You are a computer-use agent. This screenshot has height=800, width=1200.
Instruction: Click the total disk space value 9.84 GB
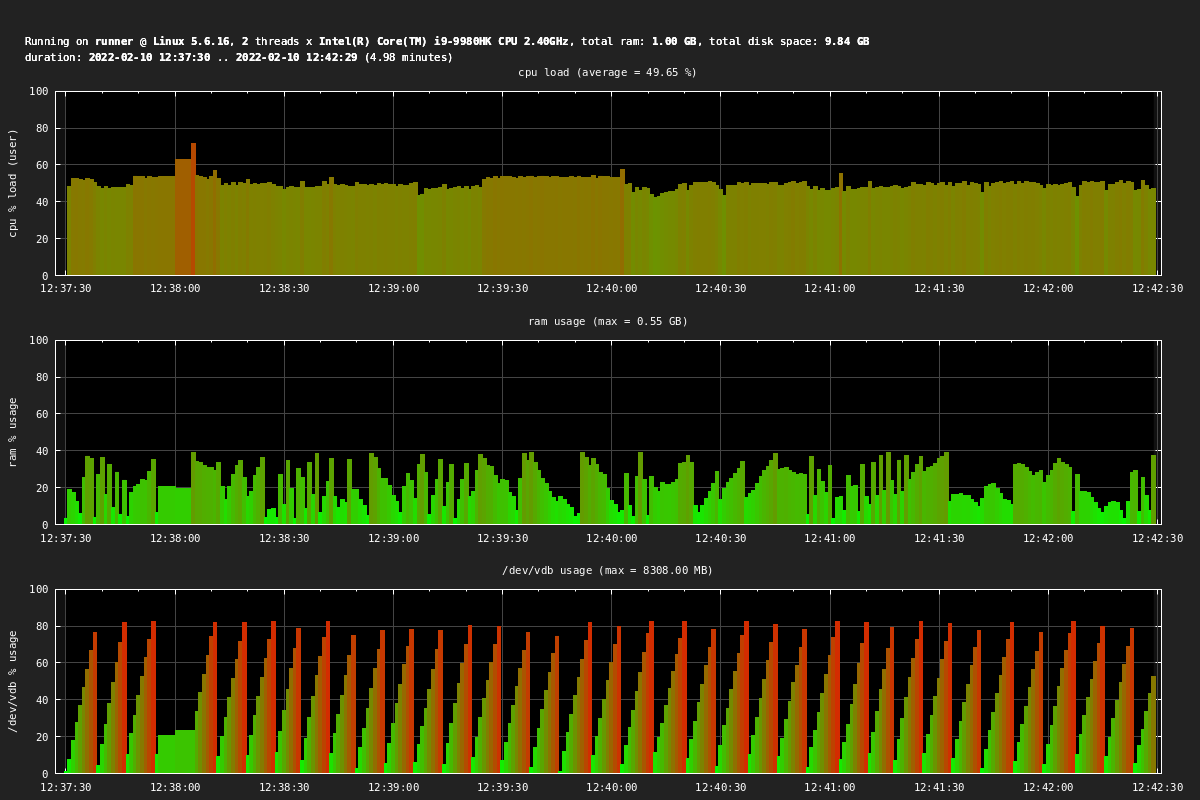(846, 42)
